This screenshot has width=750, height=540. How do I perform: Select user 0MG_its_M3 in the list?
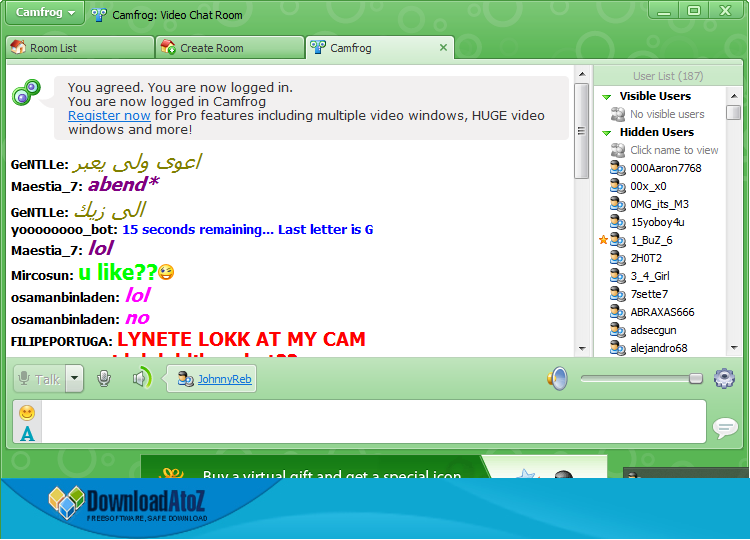[659, 204]
